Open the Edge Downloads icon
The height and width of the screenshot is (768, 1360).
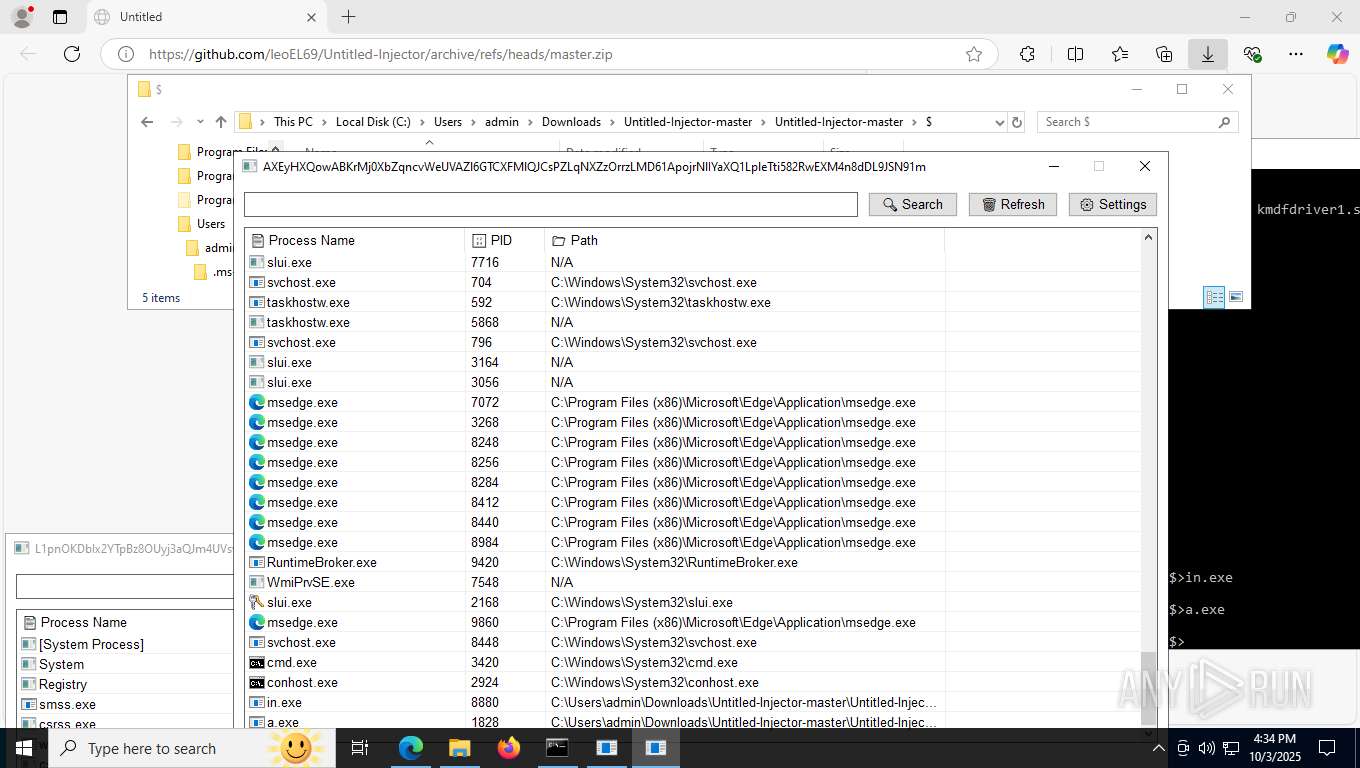coord(1207,54)
